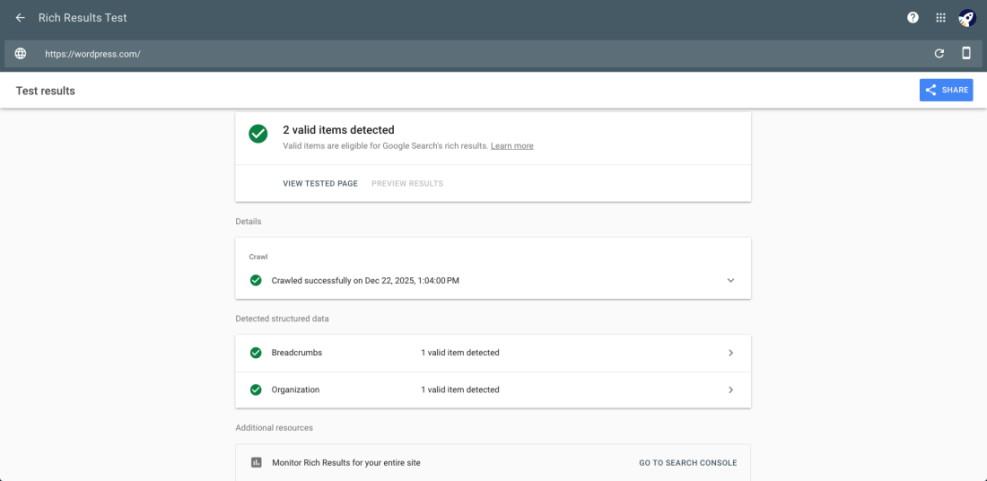
Task: Select the Preview Results tab
Action: 407,184
